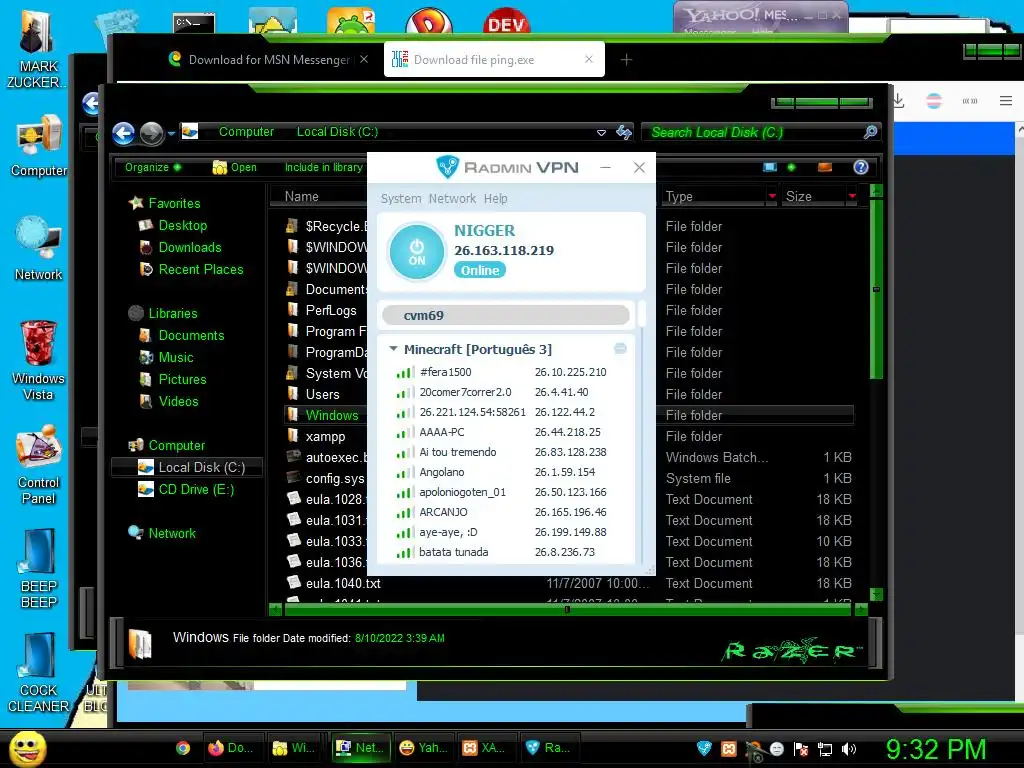Screen dimensions: 1024x768
Task: Open Computer desktop icon
Action: tap(39, 146)
